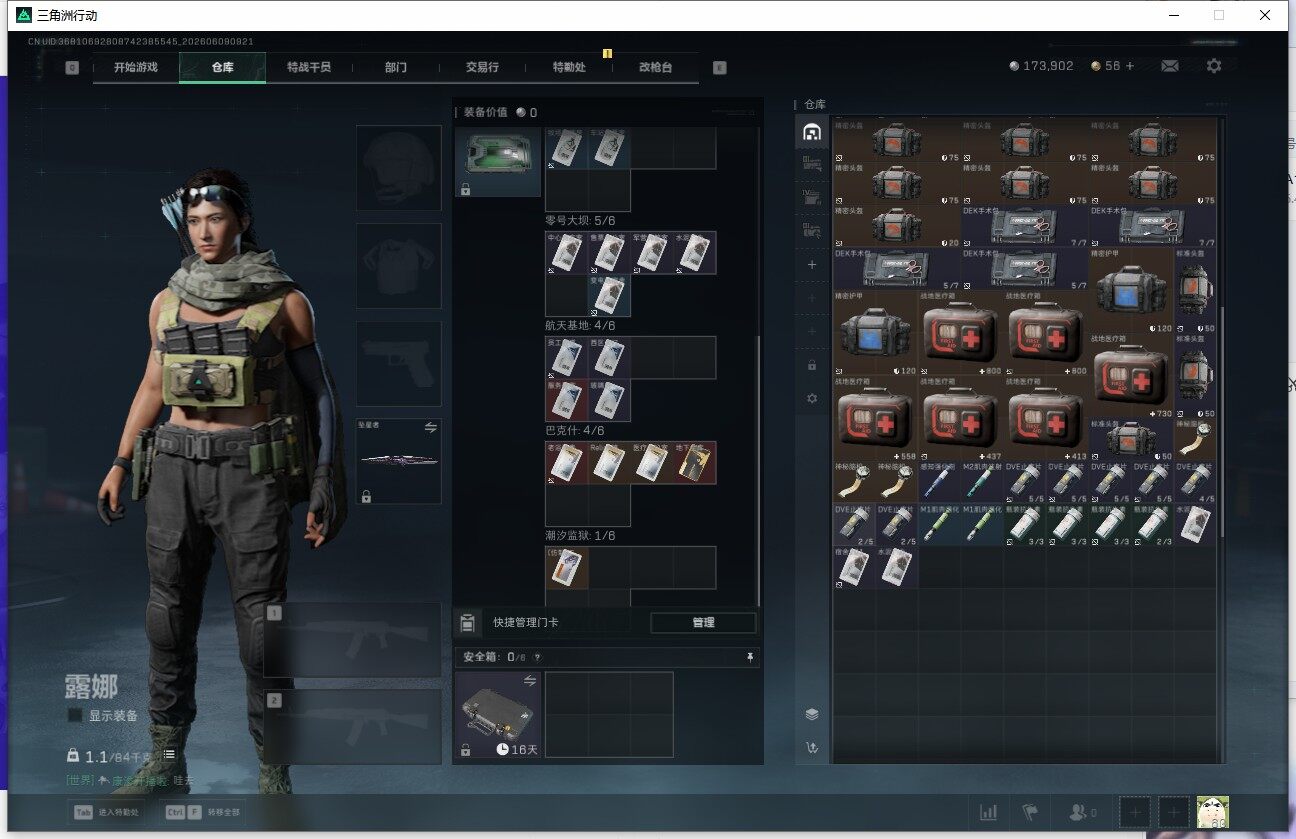Open the settings gear in top bar
The image size is (1296, 839).
tap(1214, 66)
